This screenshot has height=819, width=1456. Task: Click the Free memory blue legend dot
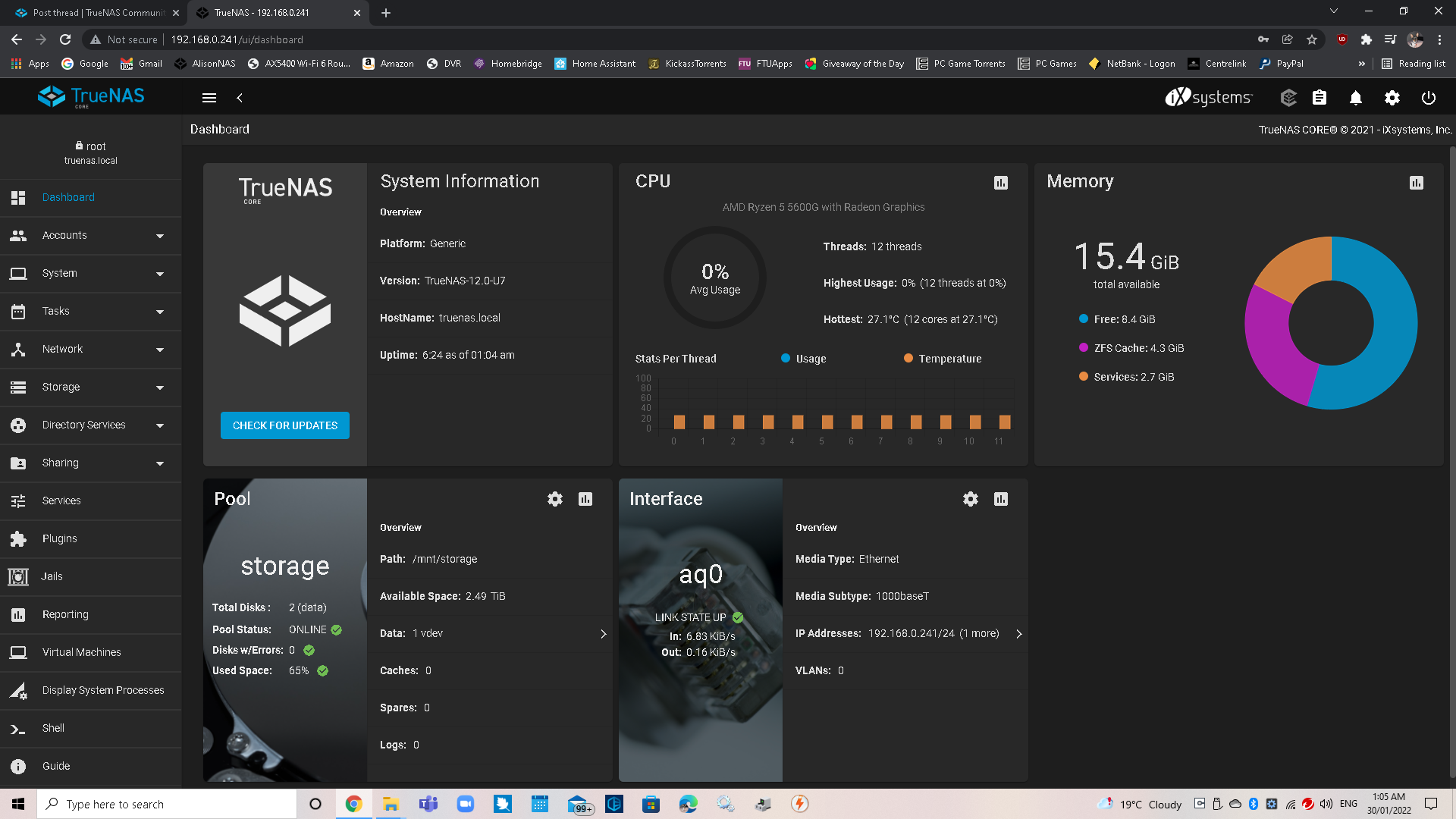(x=1084, y=319)
